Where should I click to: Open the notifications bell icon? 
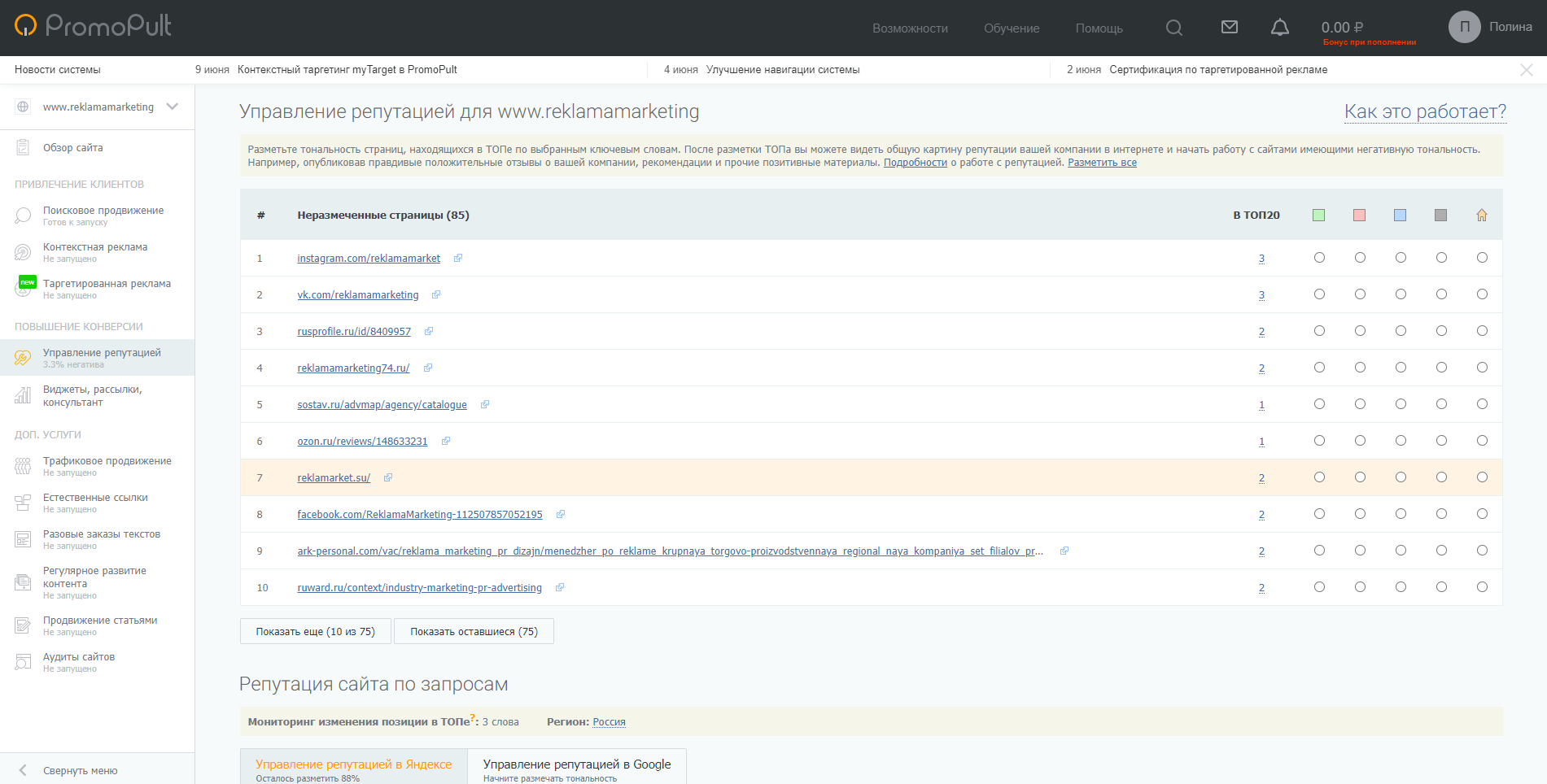tap(1280, 28)
